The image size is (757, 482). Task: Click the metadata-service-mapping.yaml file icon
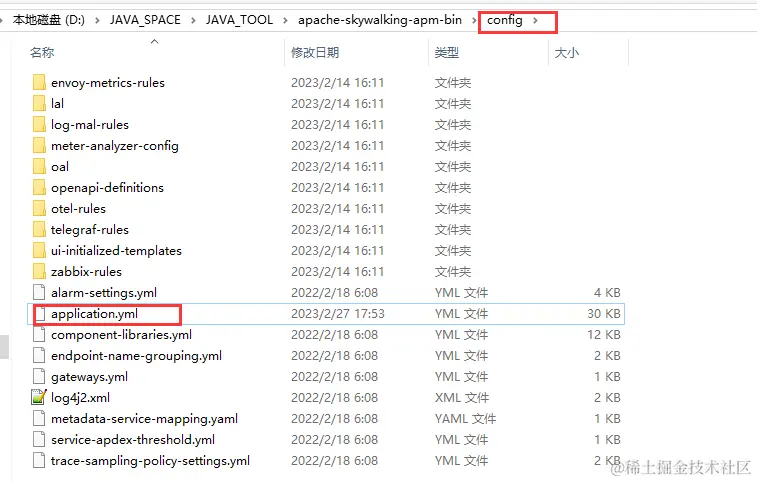click(x=39, y=419)
